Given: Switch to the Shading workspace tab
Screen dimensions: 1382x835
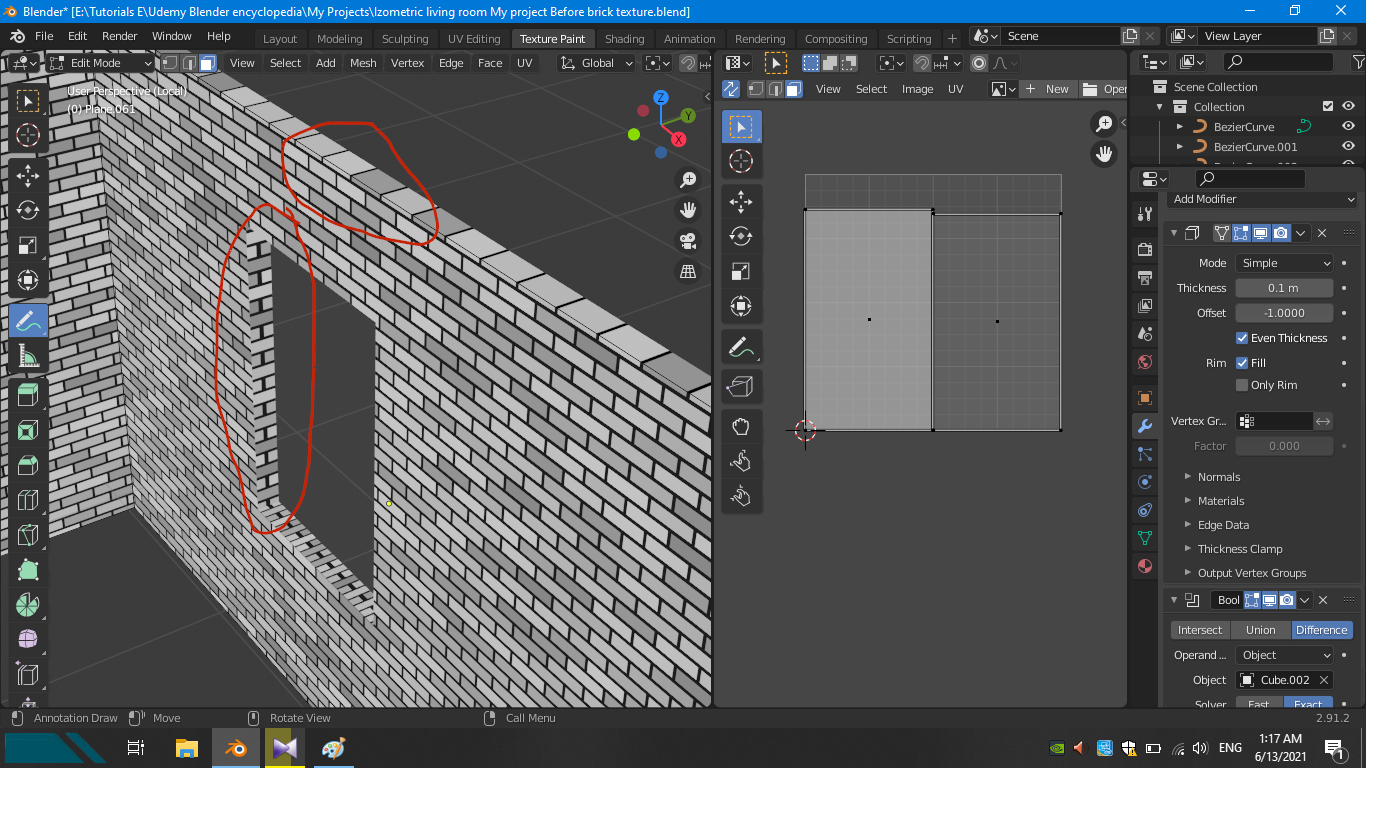Looking at the screenshot, I should click(624, 39).
